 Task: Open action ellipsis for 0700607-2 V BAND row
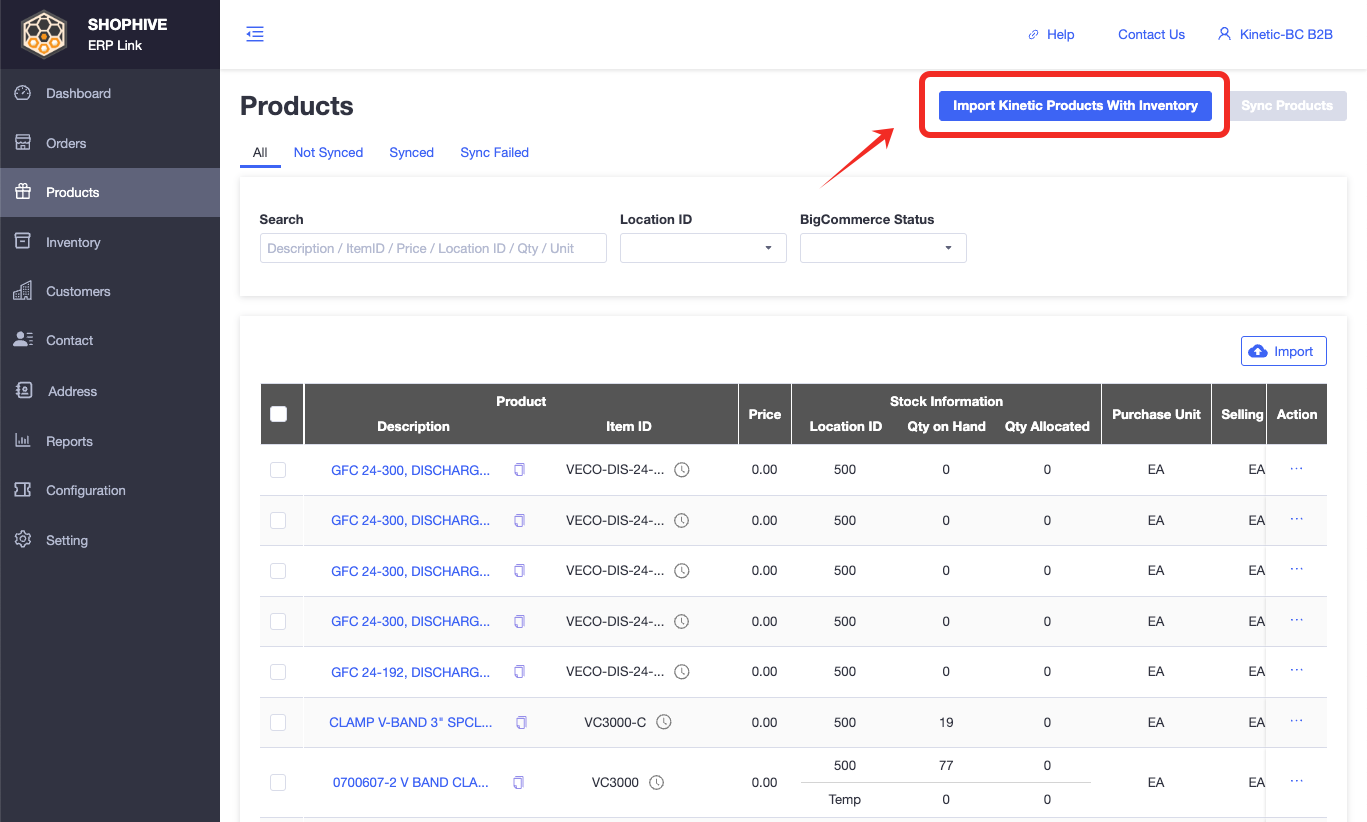point(1297,780)
